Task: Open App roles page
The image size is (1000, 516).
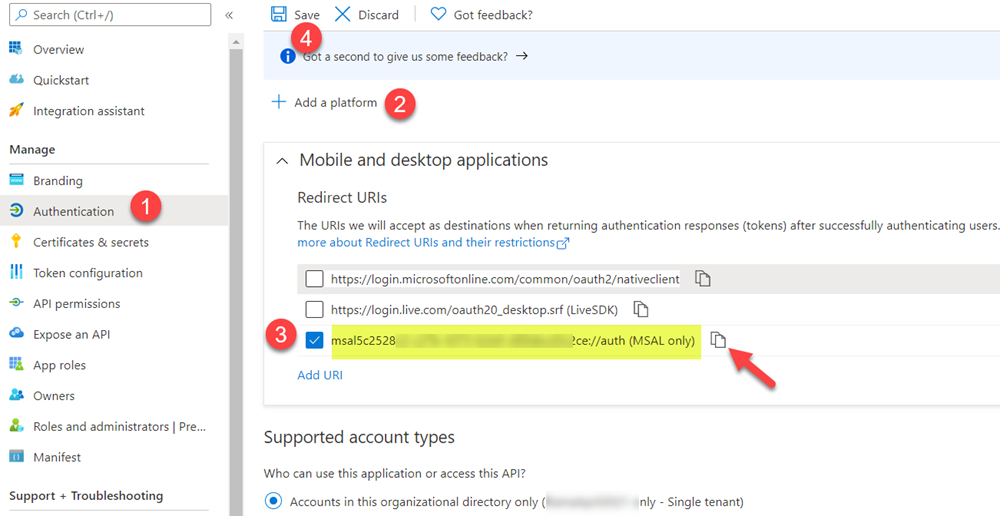Action: (59, 365)
